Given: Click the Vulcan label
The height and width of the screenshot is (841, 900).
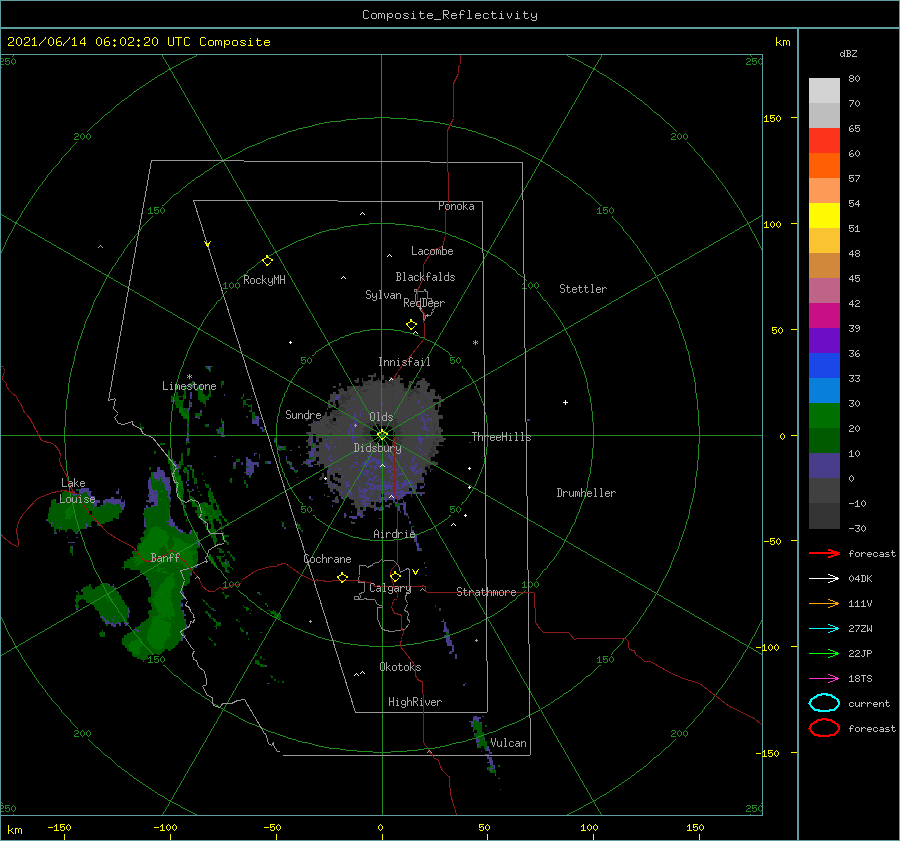Looking at the screenshot, I should pos(508,743).
